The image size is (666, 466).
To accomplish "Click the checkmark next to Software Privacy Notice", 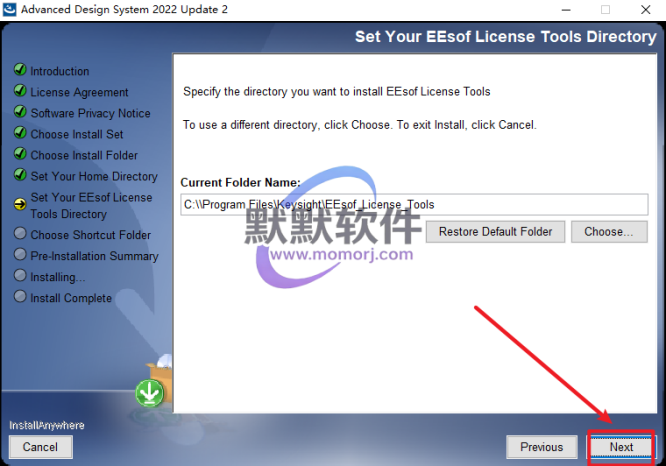I will (20, 111).
